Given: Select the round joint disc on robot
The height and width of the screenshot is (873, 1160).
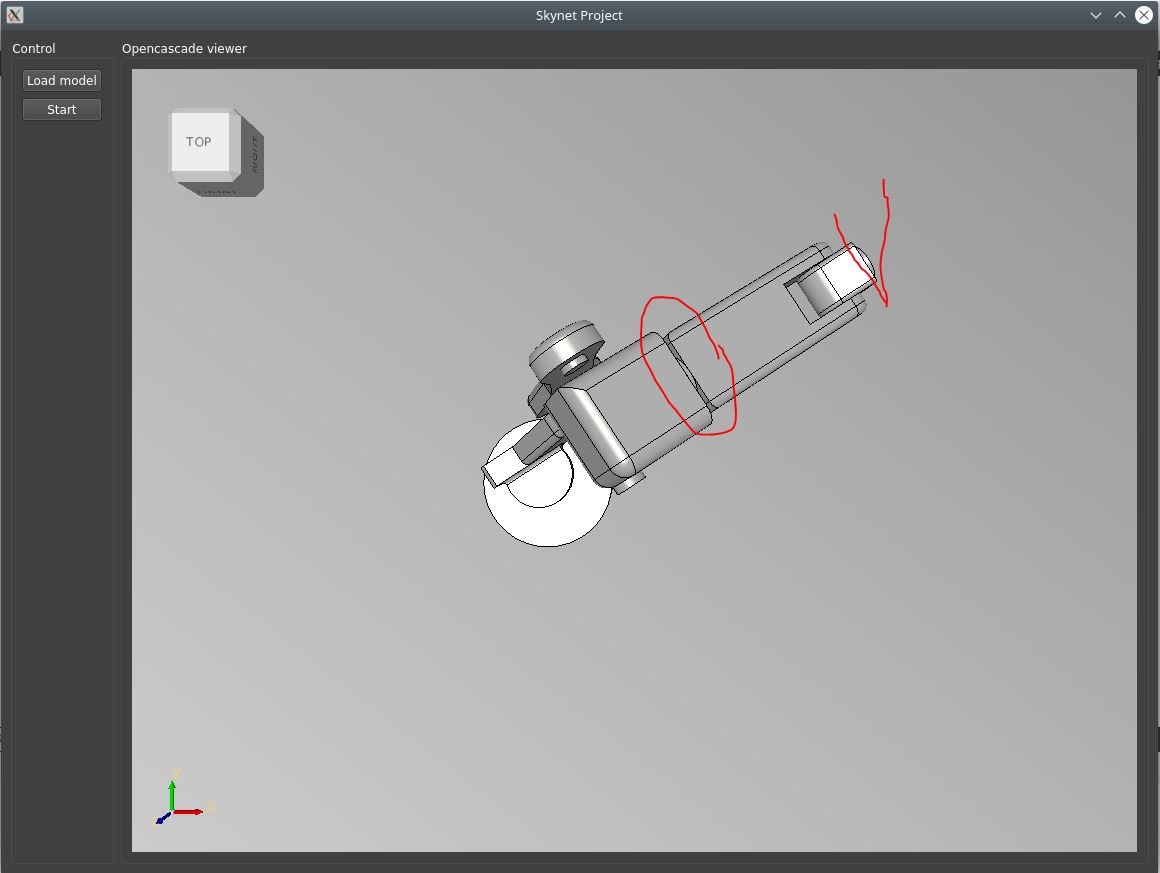Looking at the screenshot, I should [567, 349].
